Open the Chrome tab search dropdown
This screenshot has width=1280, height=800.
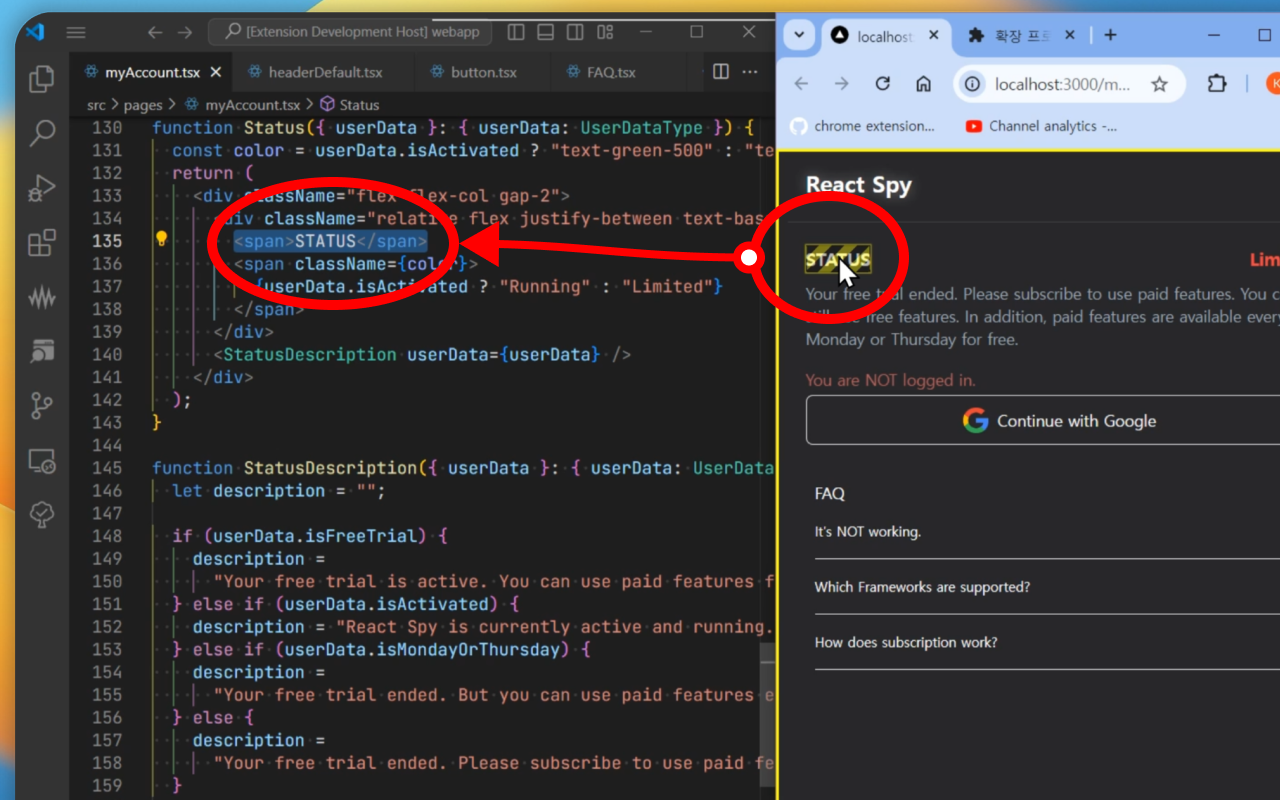pyautogui.click(x=798, y=35)
